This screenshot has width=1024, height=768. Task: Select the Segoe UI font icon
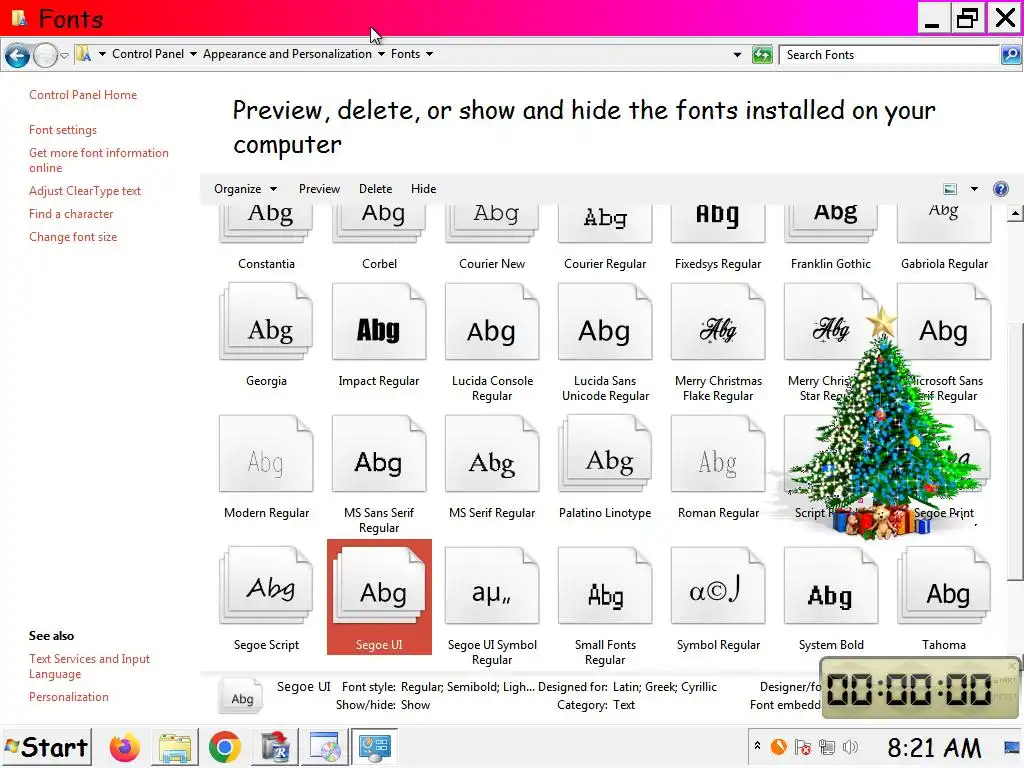(x=379, y=585)
